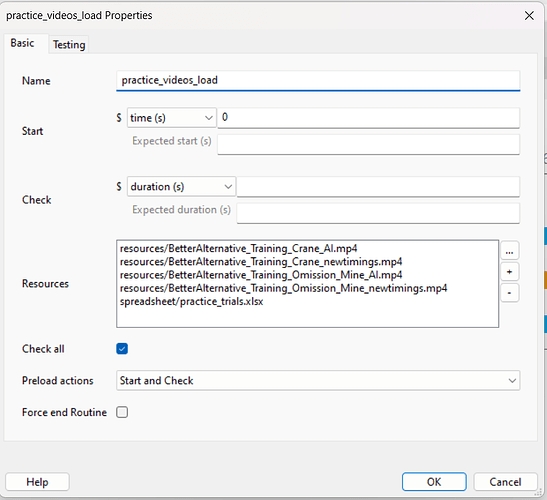Screen dimensions: 547x500
Task: Focus the Start time value field
Action: click(368, 118)
